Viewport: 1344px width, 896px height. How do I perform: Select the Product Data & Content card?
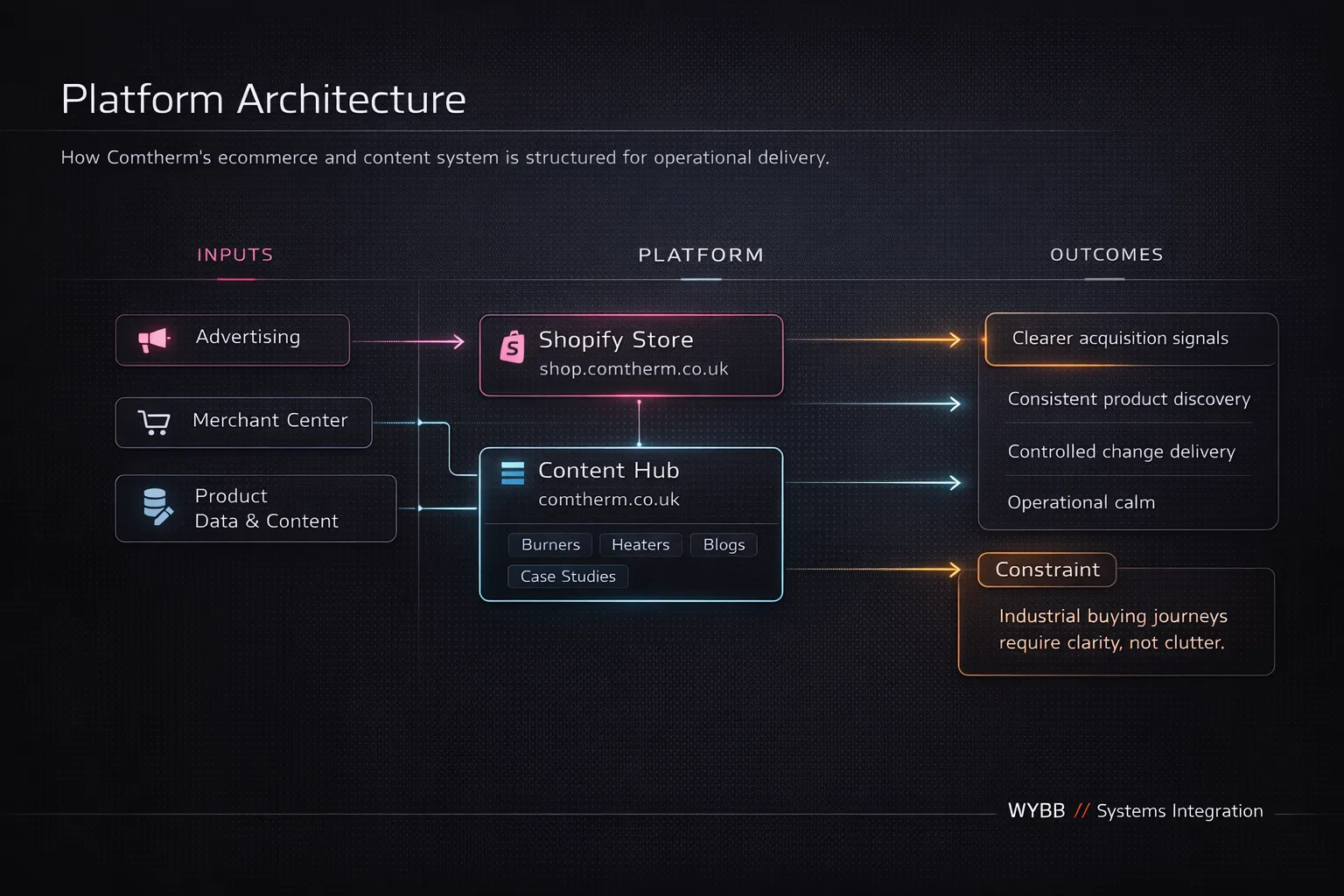[x=255, y=508]
